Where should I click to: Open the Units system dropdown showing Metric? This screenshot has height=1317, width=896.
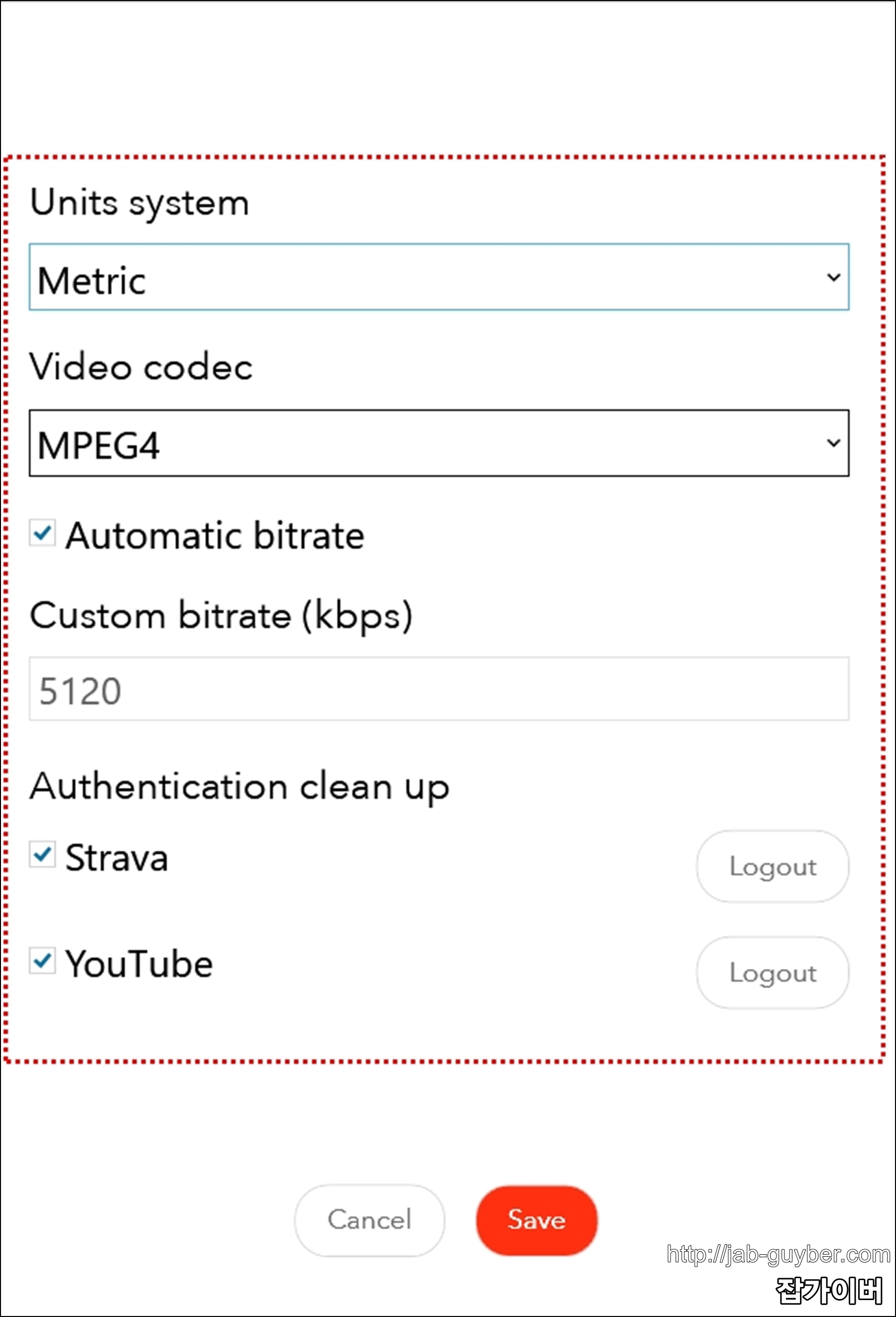pos(439,277)
